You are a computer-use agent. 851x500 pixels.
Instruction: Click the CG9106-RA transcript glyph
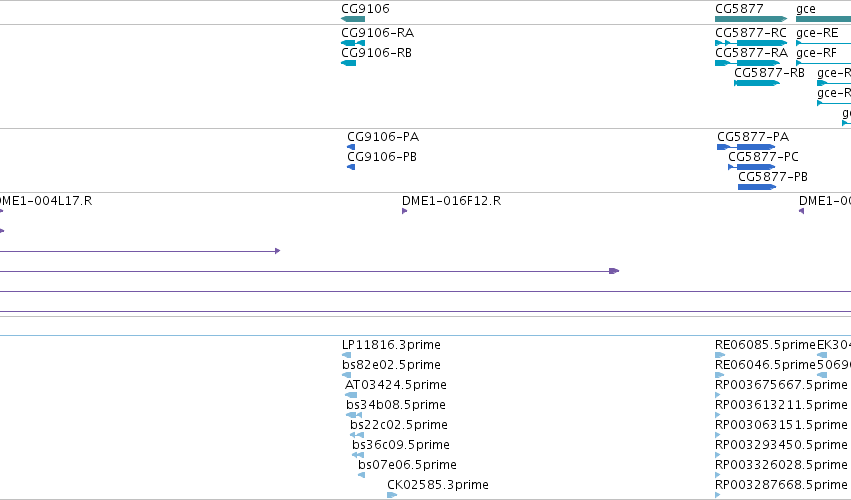pos(353,43)
